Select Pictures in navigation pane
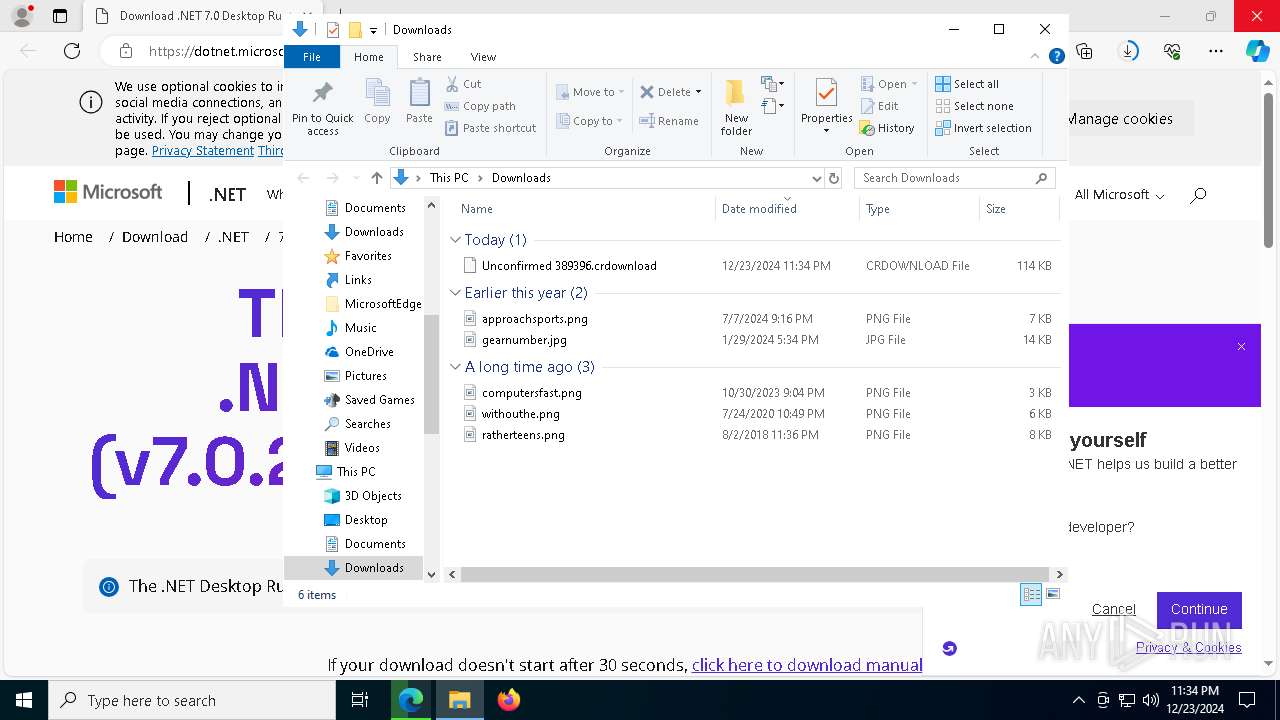 365,376
